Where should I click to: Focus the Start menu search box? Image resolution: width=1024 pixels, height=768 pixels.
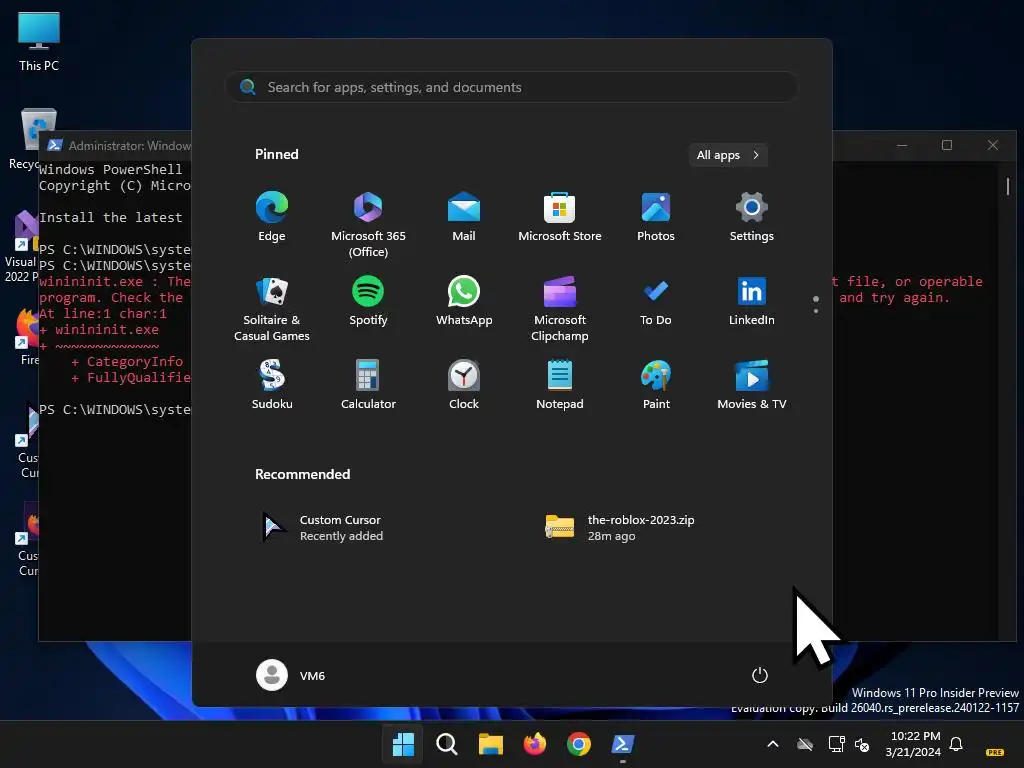tap(511, 87)
